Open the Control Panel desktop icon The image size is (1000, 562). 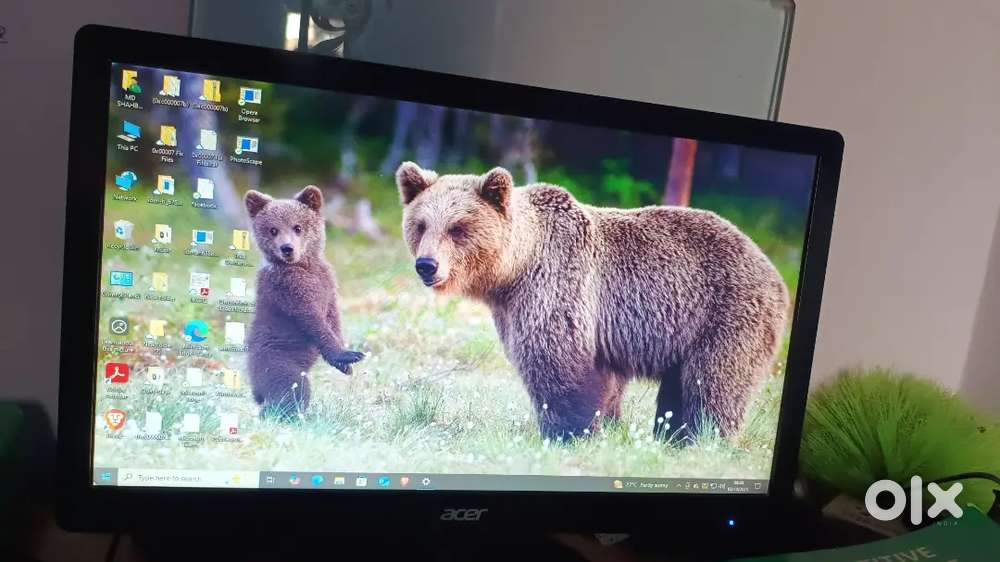(x=121, y=279)
